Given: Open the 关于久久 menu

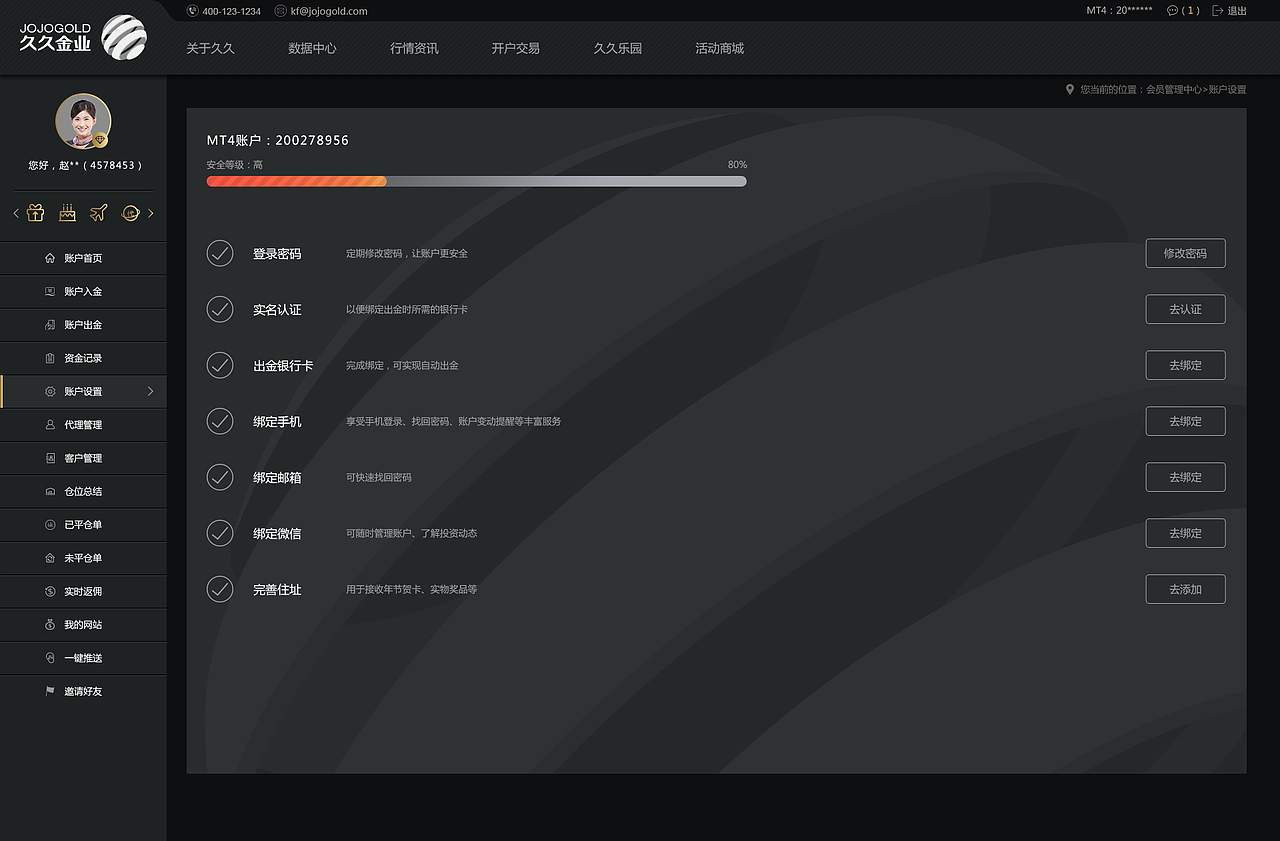Looking at the screenshot, I should pyautogui.click(x=210, y=48).
